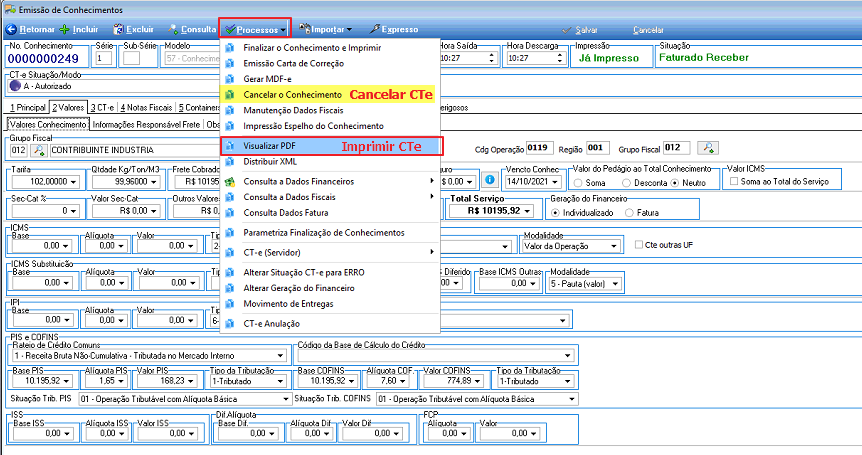
Task: Click the green plus Incluir icon
Action: pyautogui.click(x=65, y=30)
